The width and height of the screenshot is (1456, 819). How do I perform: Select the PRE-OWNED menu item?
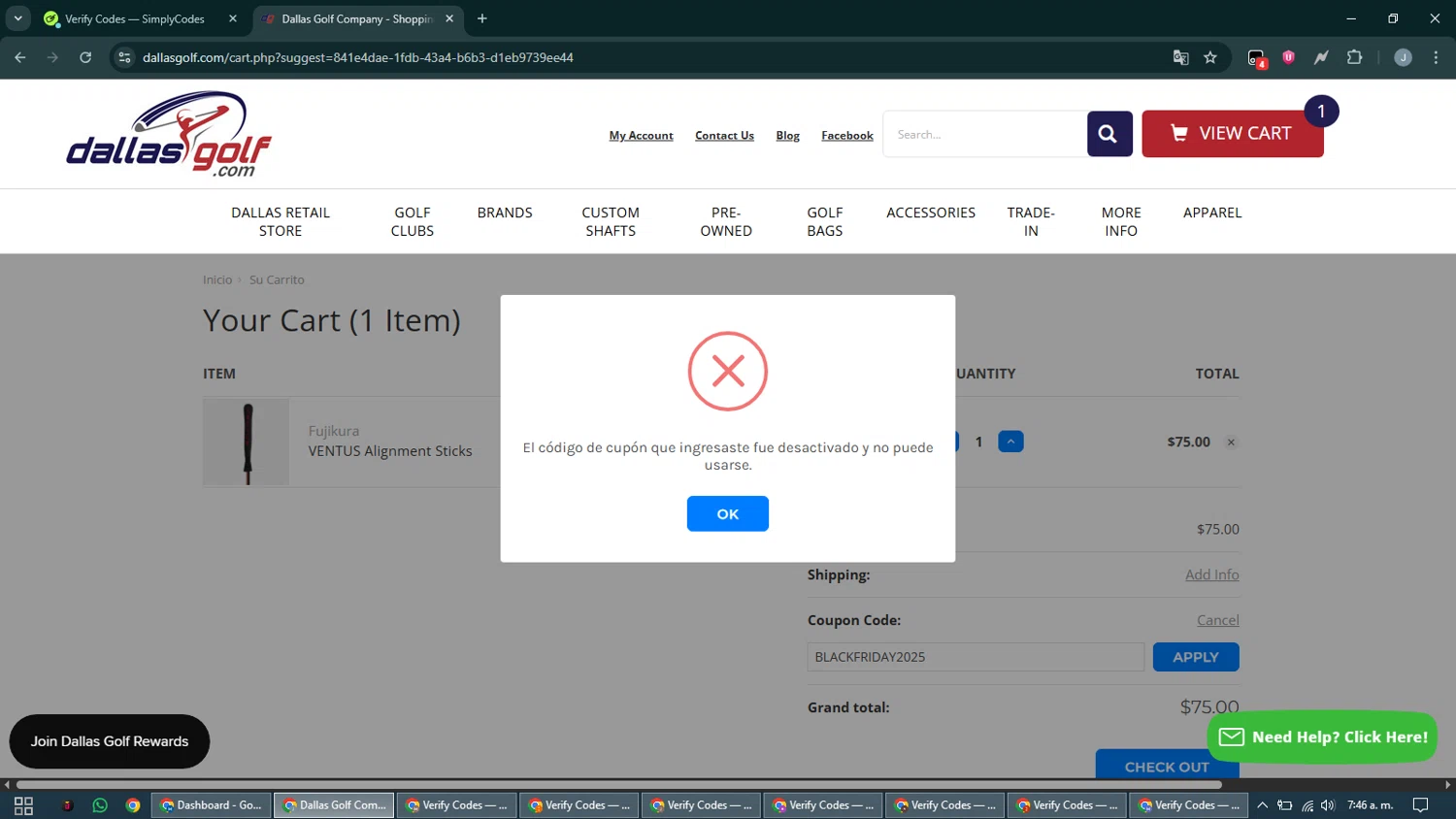click(726, 221)
